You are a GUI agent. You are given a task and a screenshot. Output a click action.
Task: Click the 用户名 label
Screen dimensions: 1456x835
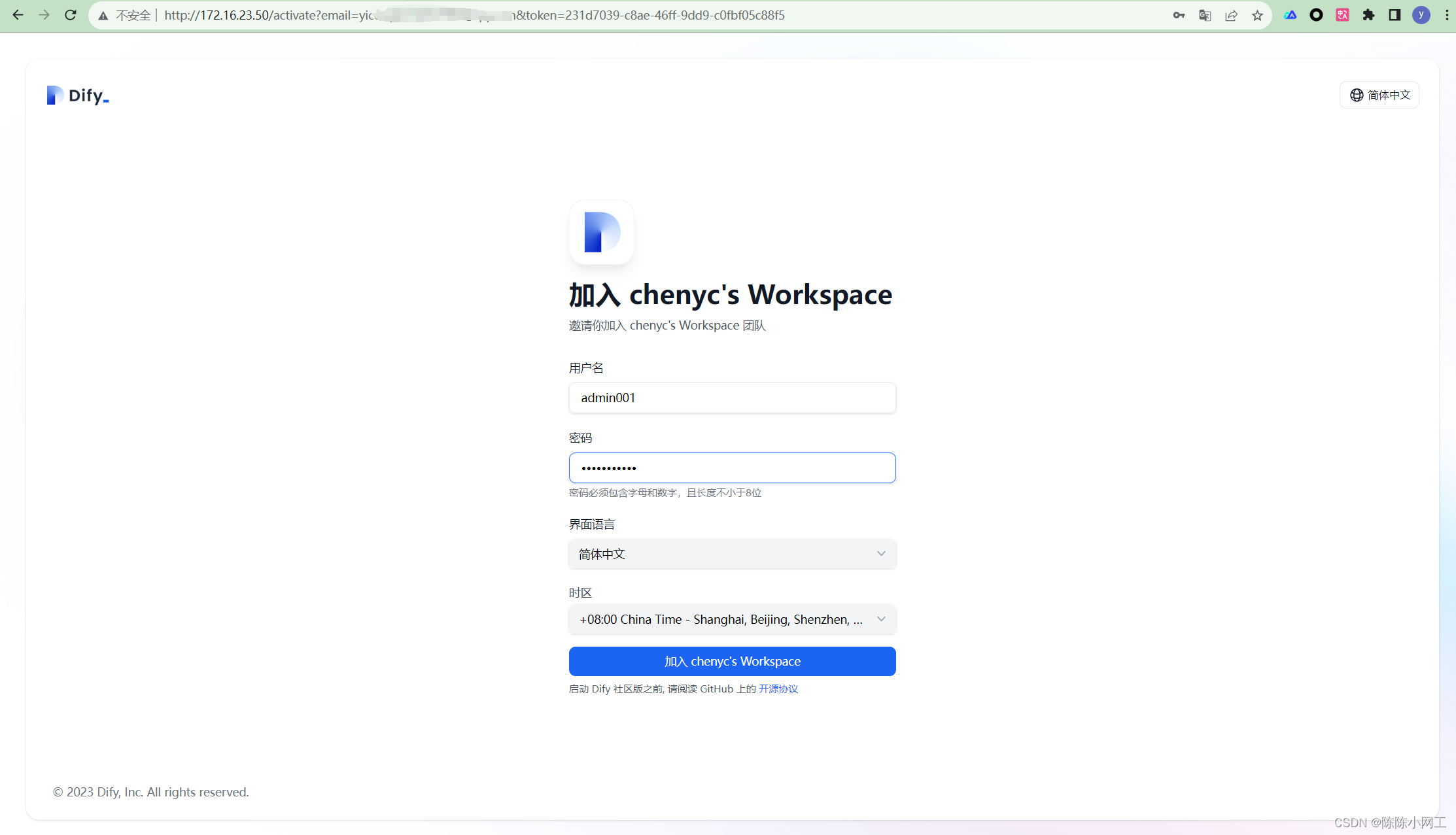point(585,368)
